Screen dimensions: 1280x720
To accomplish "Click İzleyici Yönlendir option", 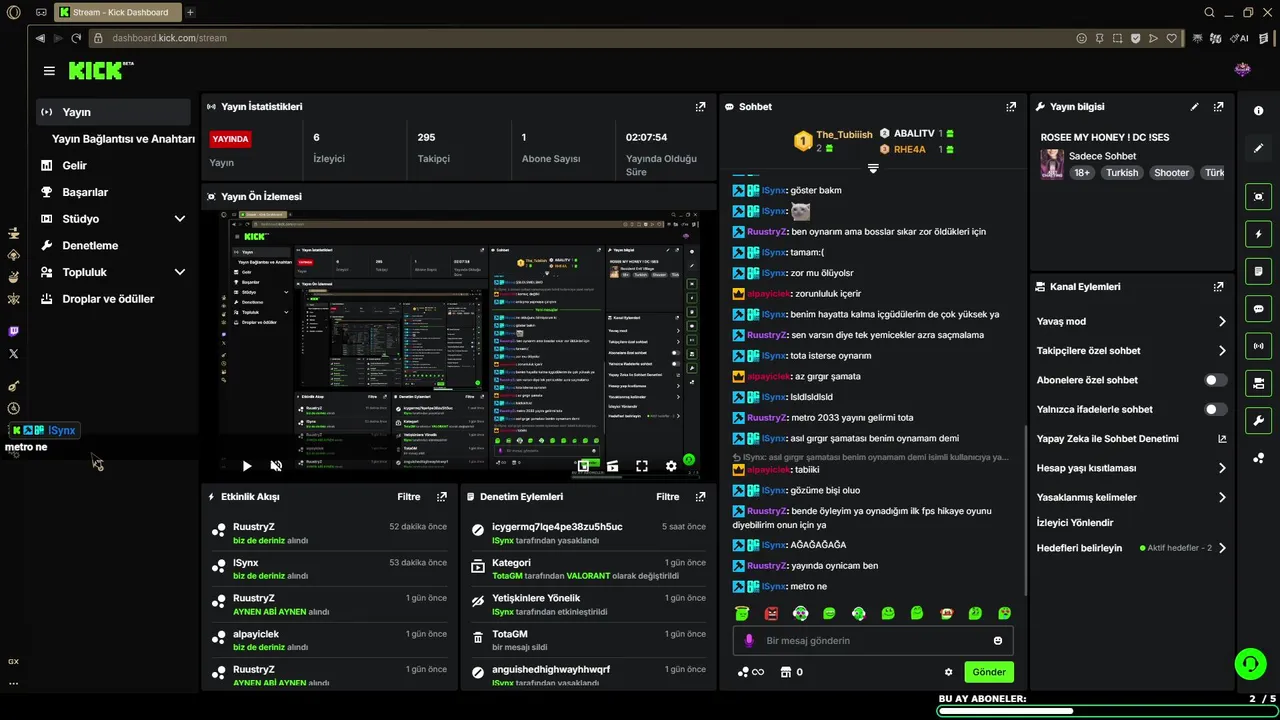I will click(x=1075, y=523).
